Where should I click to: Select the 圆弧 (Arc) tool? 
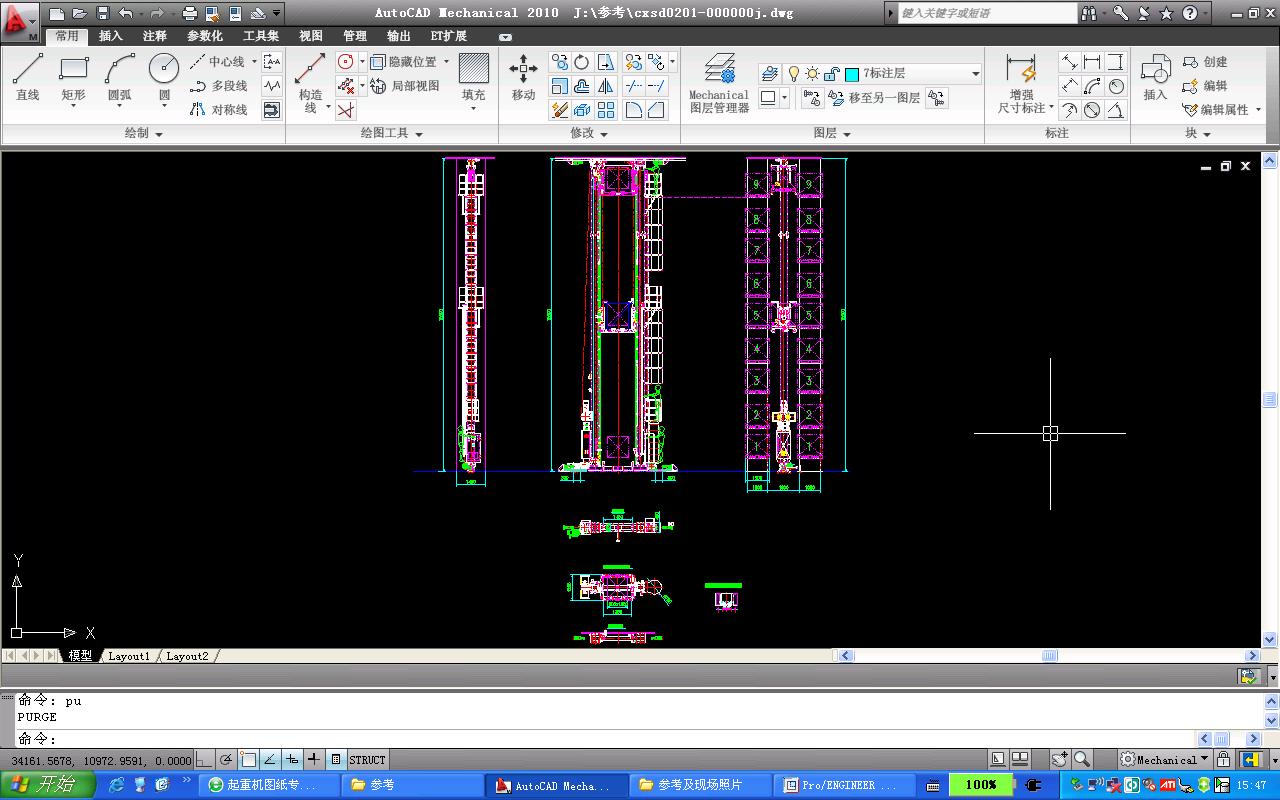pyautogui.click(x=120, y=77)
